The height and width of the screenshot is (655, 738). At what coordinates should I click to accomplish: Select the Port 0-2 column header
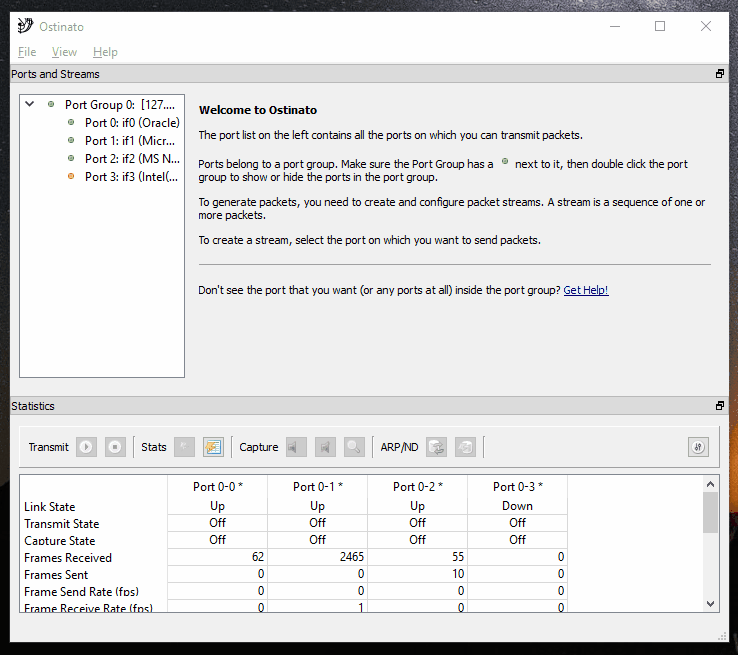coord(417,487)
